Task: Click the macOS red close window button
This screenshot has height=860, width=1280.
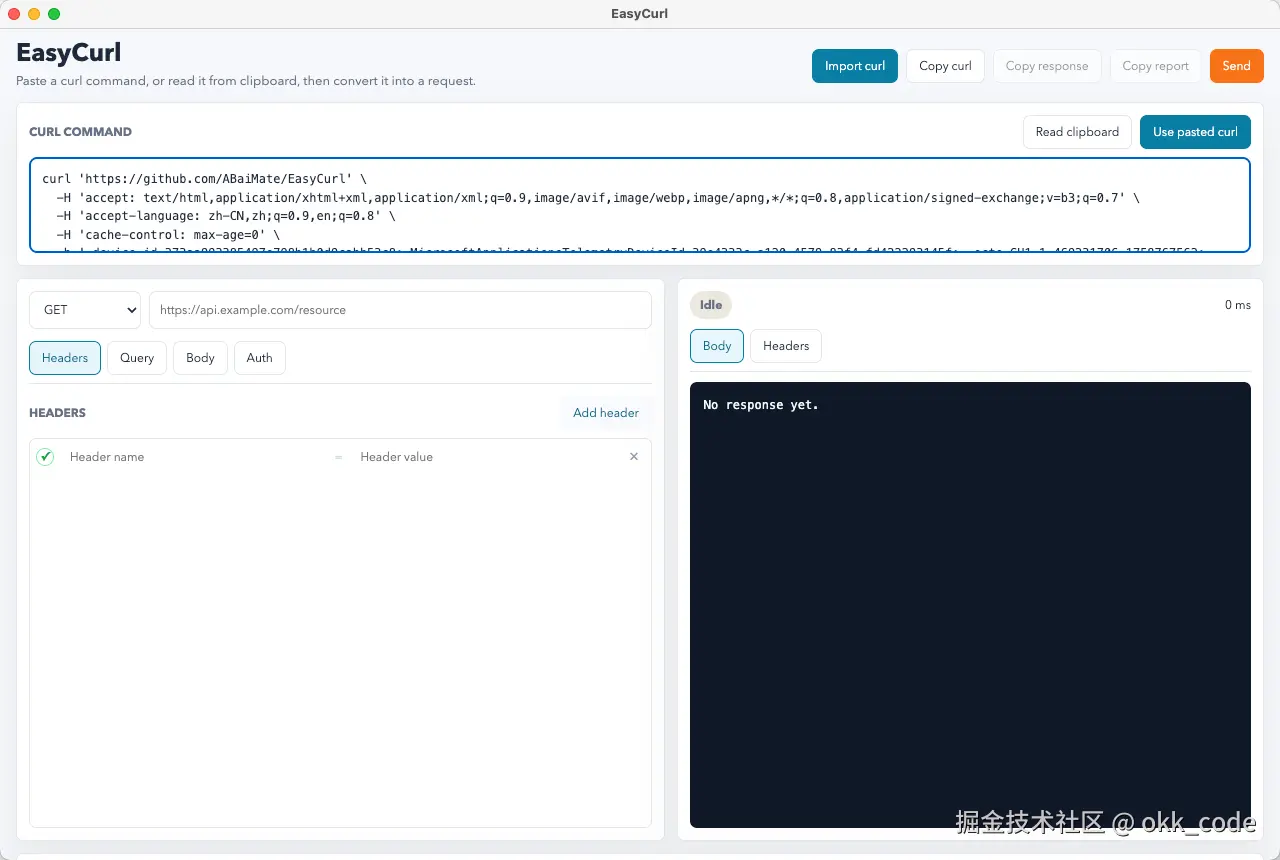Action: (x=14, y=14)
